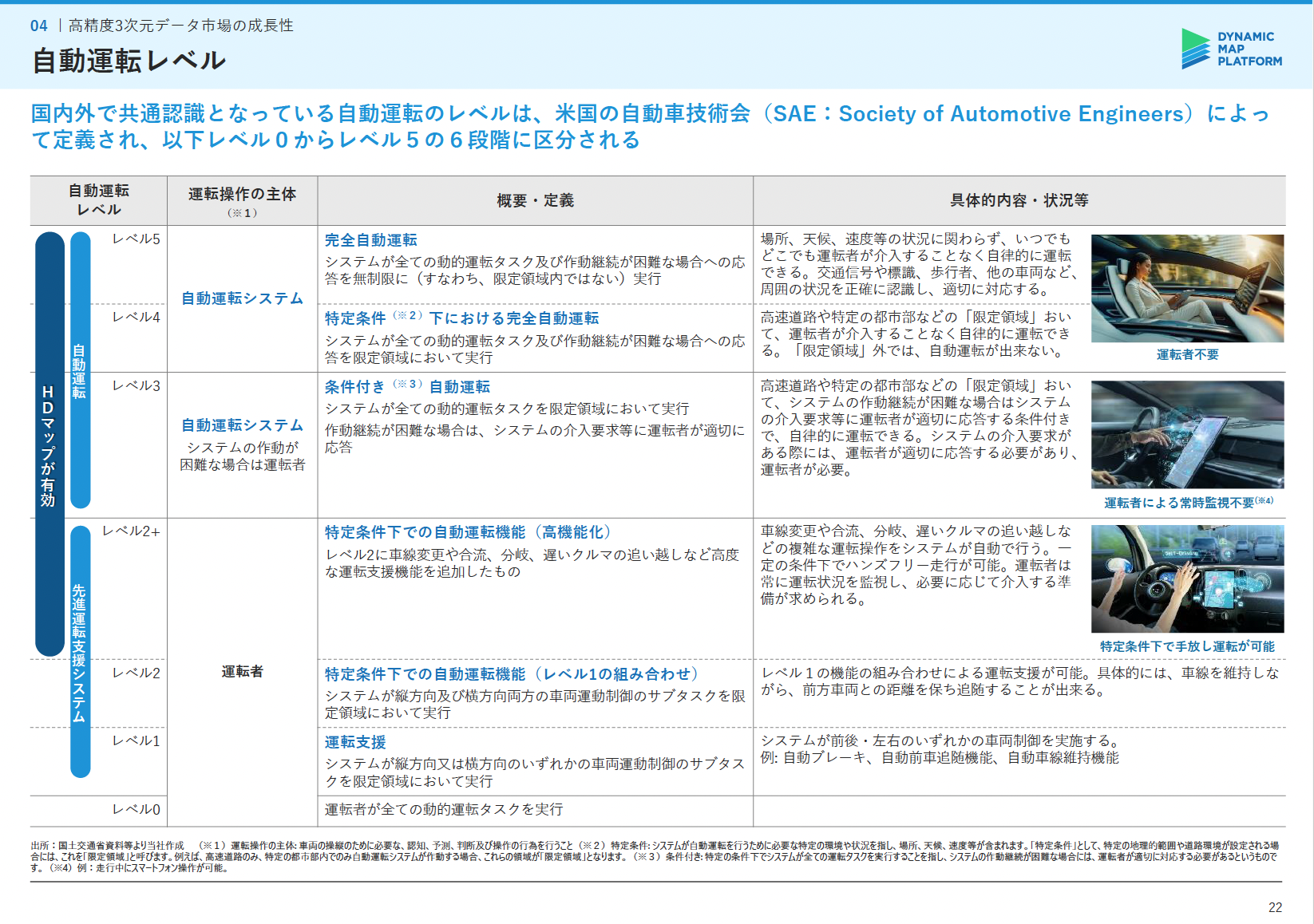Click the レベル2 row label
The image size is (1314, 924).
[137, 673]
